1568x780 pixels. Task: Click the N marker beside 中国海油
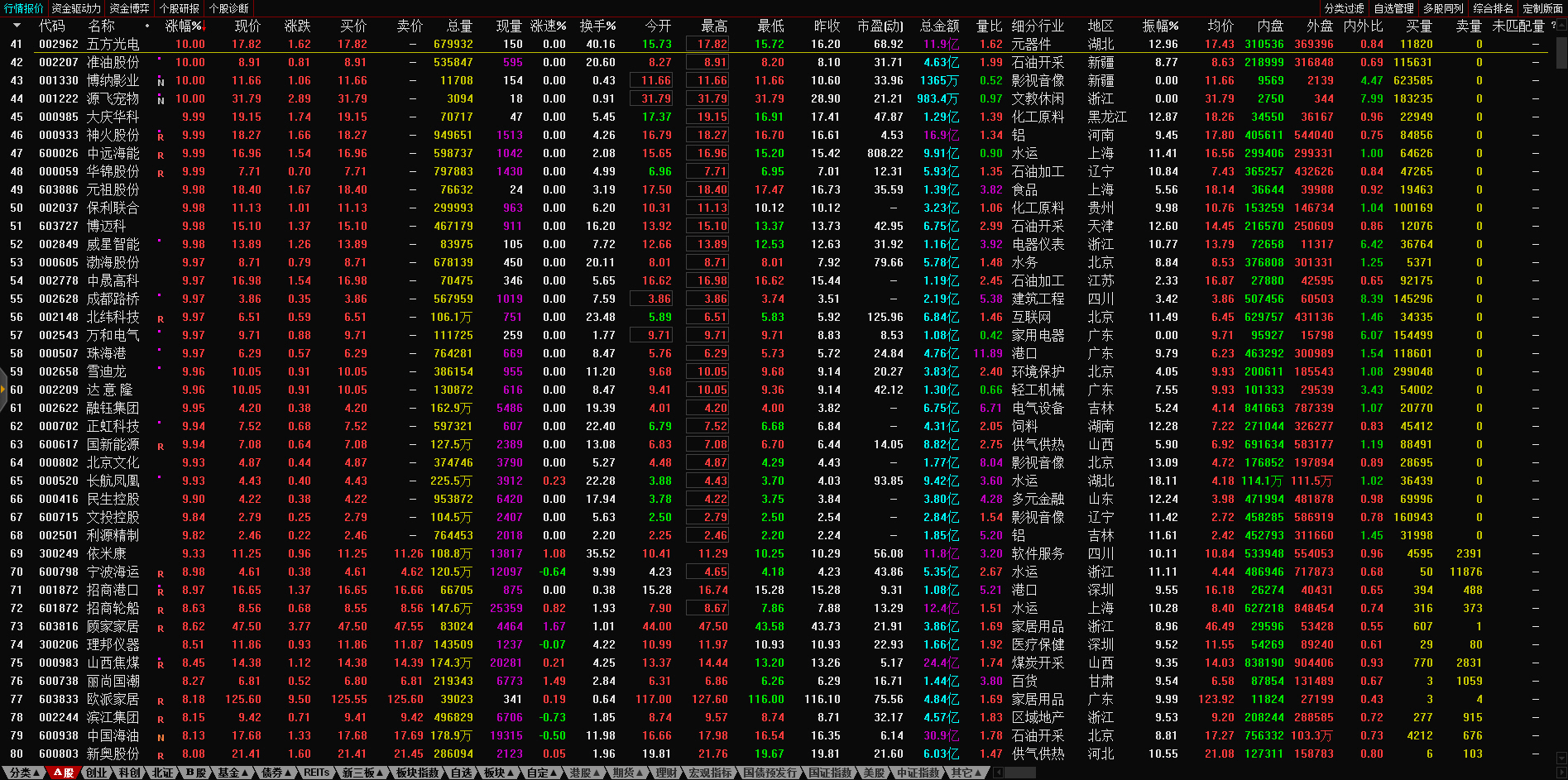161,737
